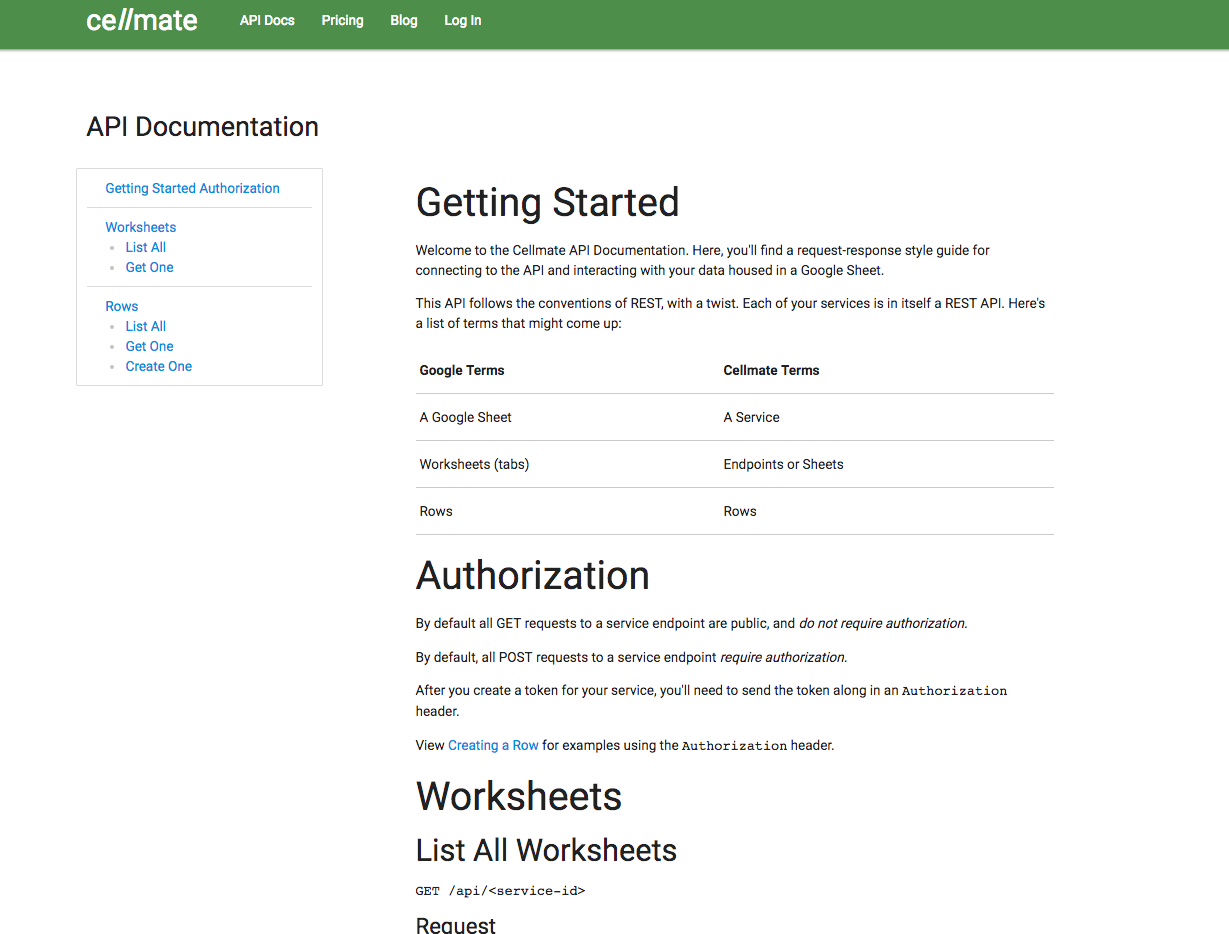
Task: Open API Docs in the top navigation
Action: pyautogui.click(x=267, y=20)
